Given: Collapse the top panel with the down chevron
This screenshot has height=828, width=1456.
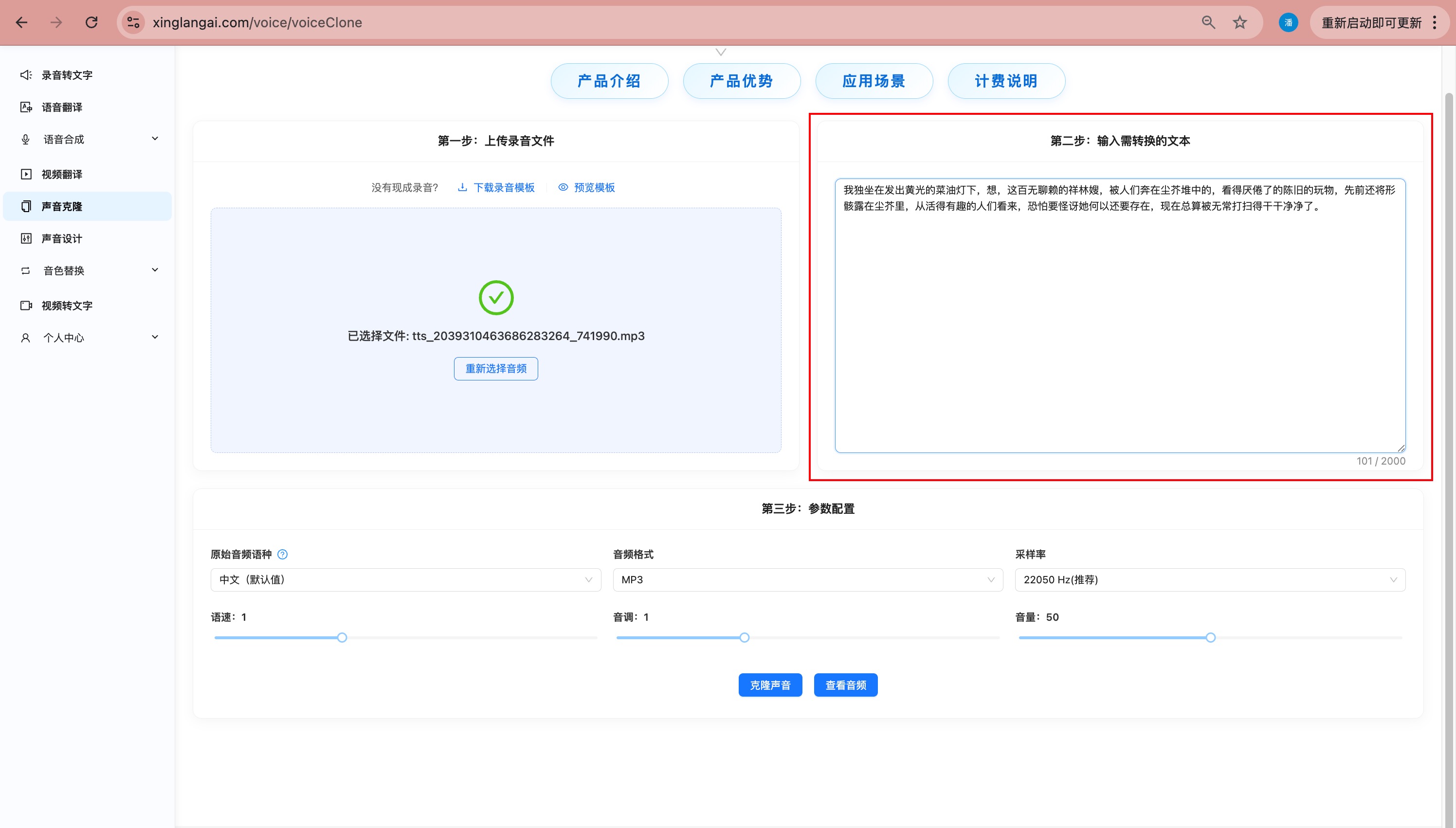Looking at the screenshot, I should point(721,53).
